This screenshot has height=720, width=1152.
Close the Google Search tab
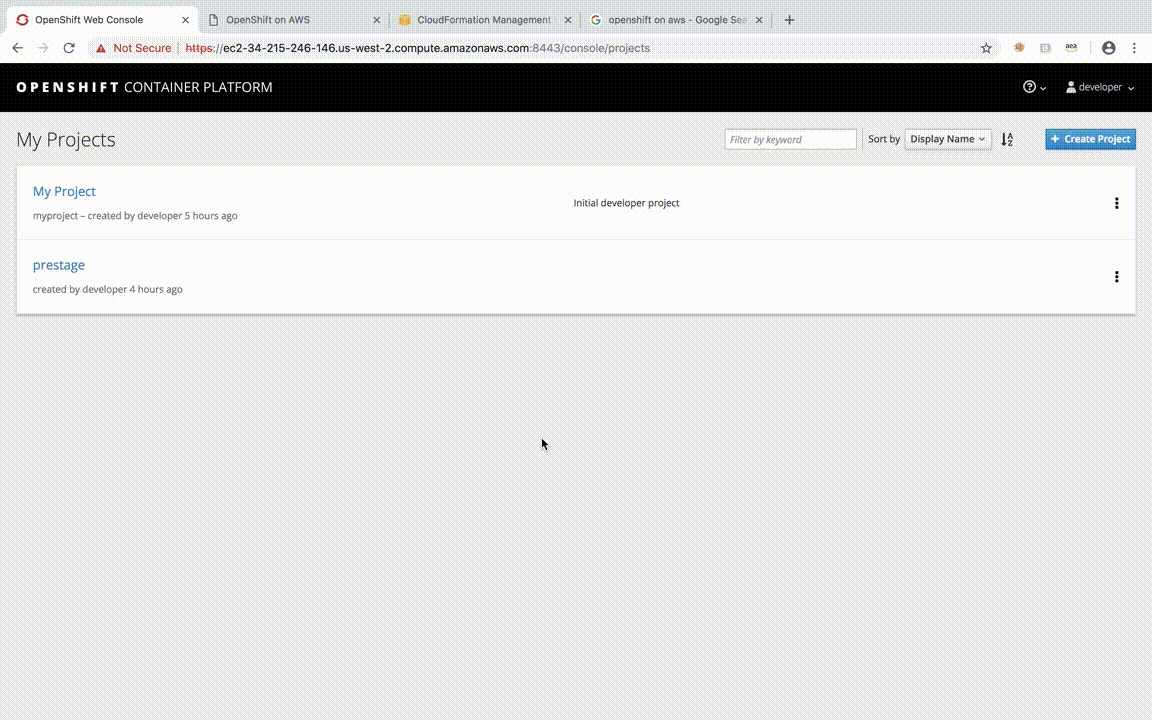[759, 20]
